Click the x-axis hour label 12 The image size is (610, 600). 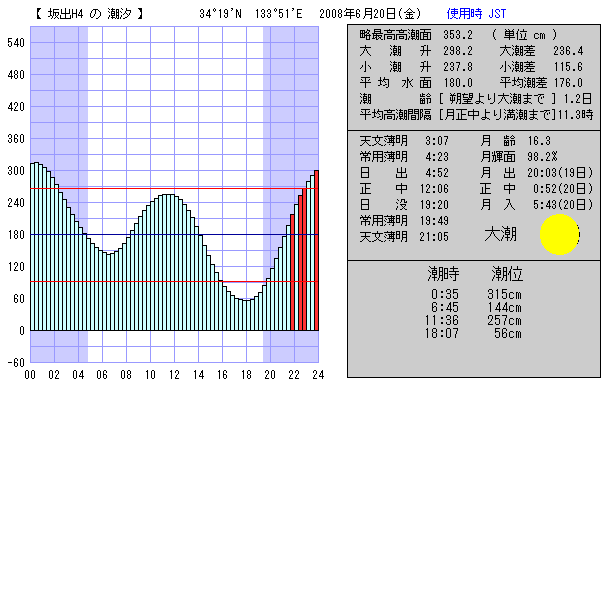coord(174,375)
